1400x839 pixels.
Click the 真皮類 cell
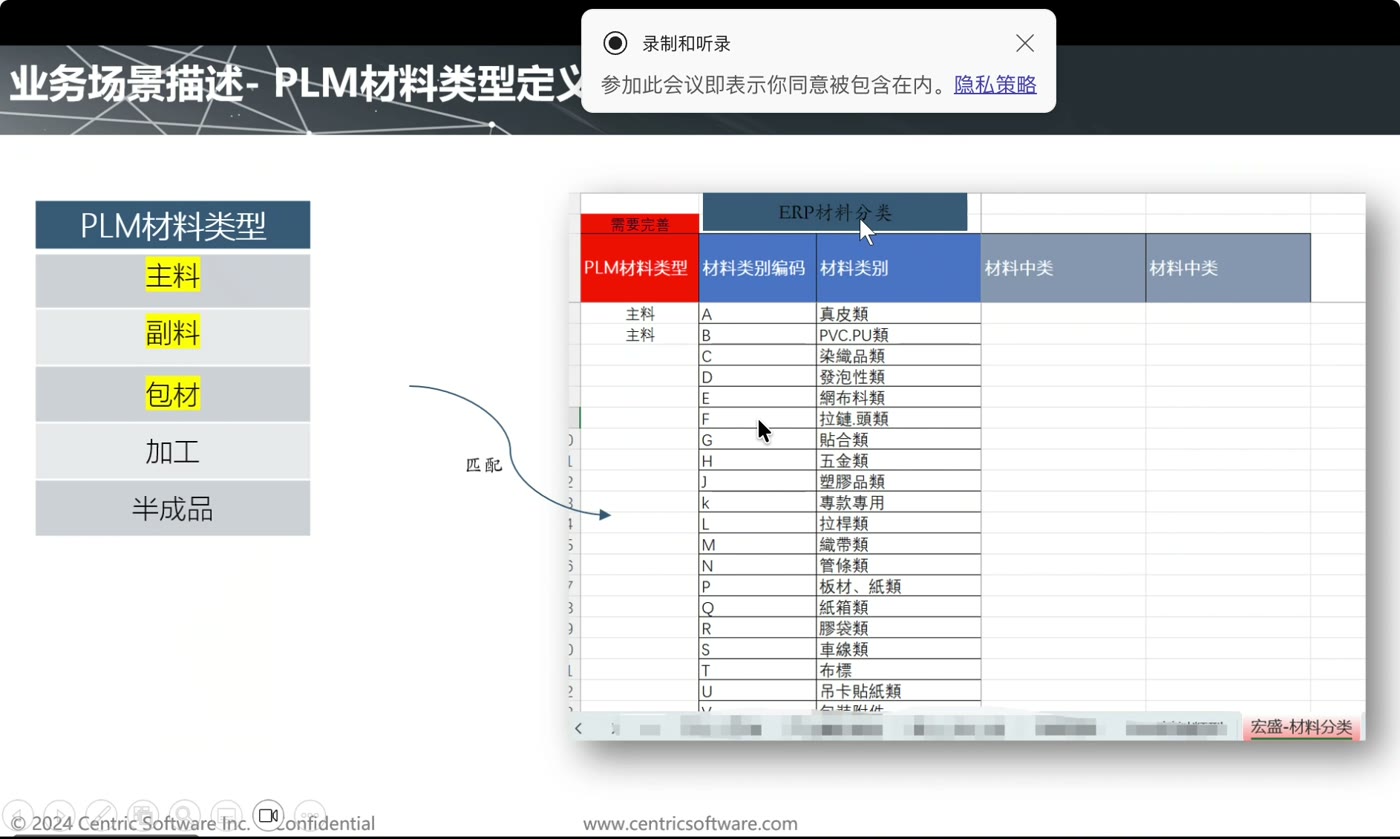899,314
